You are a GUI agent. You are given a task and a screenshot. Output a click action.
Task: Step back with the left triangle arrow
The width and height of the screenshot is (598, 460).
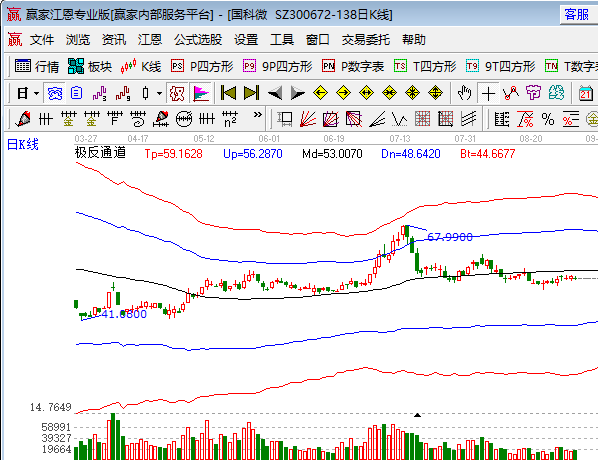pyautogui.click(x=275, y=93)
